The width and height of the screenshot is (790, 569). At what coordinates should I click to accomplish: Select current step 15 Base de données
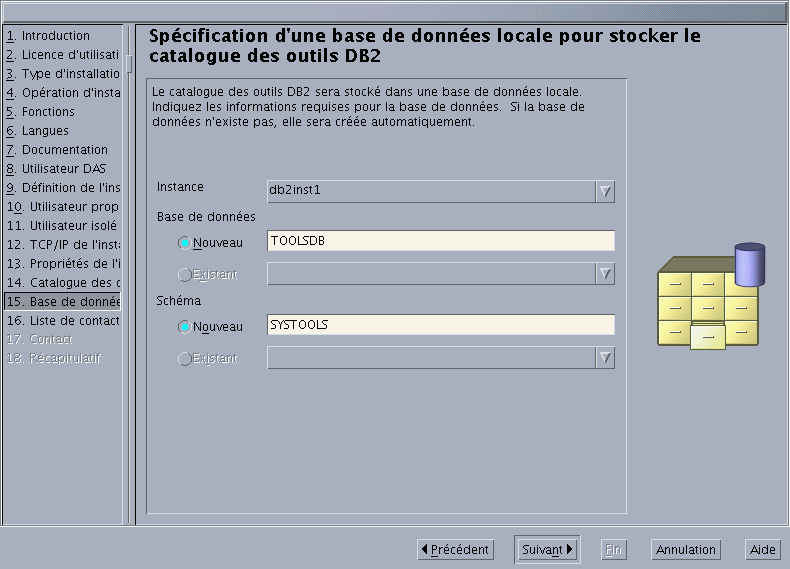pyautogui.click(x=62, y=301)
